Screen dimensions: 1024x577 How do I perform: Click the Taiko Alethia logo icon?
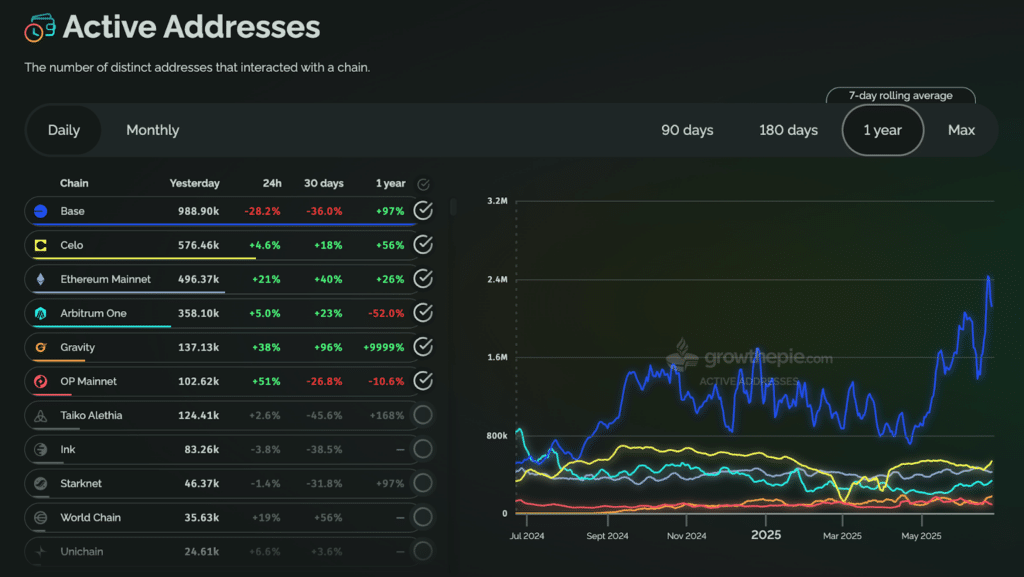point(40,416)
